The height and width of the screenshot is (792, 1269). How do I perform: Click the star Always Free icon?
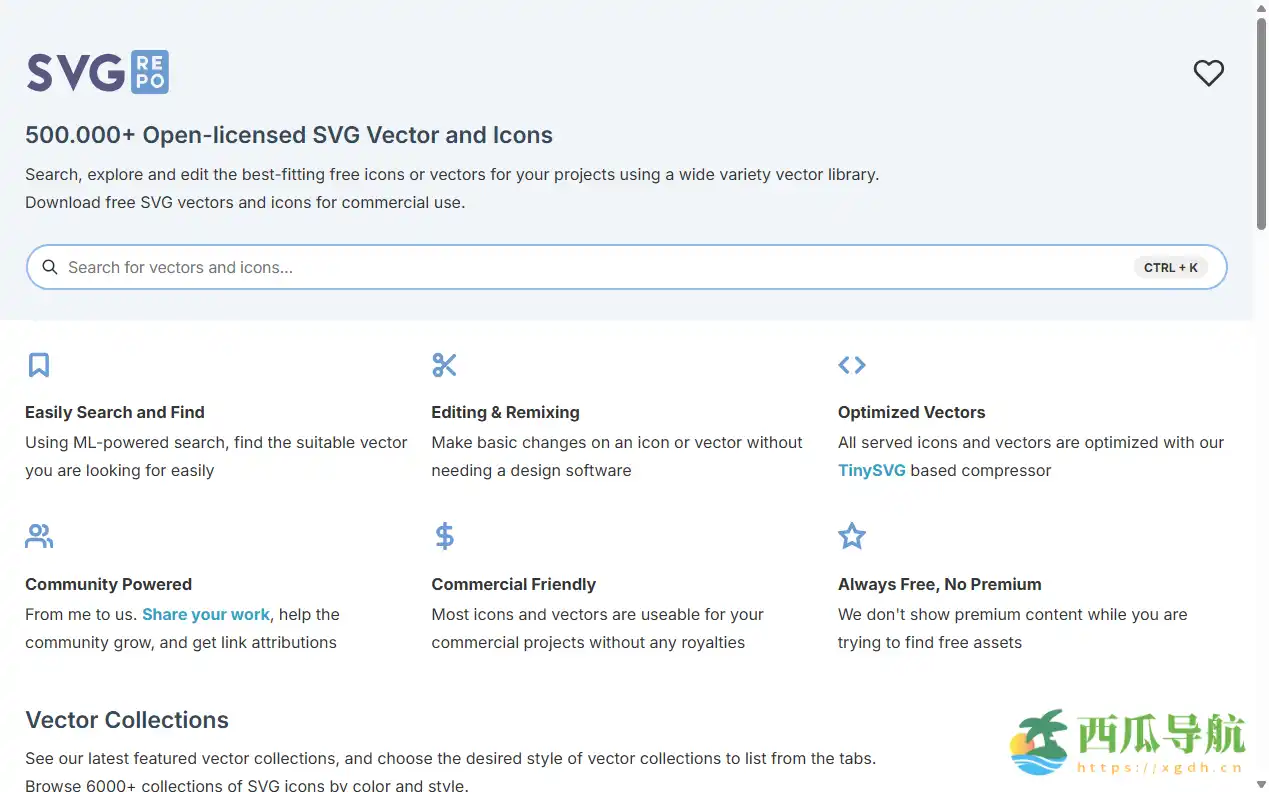851,537
